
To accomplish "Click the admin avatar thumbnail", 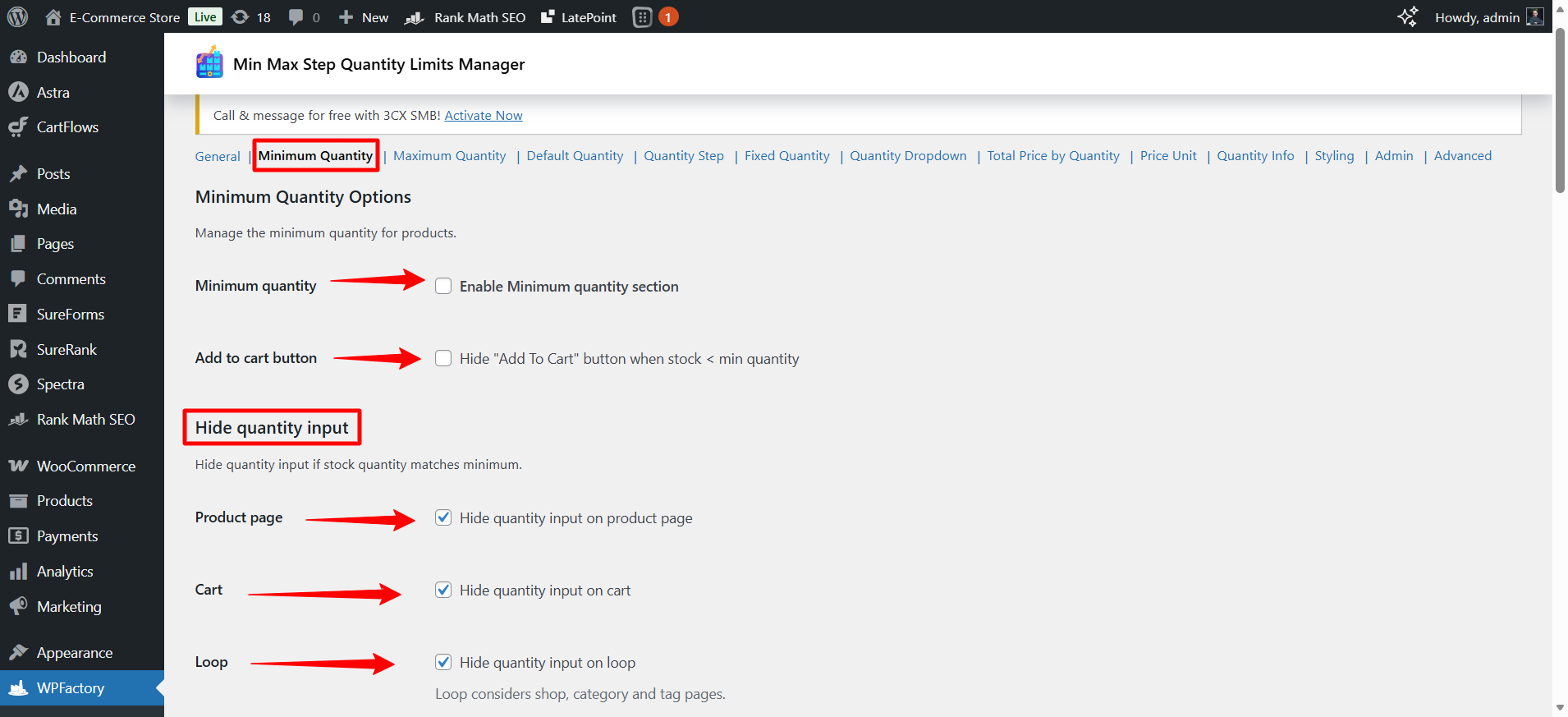I will [1534, 16].
